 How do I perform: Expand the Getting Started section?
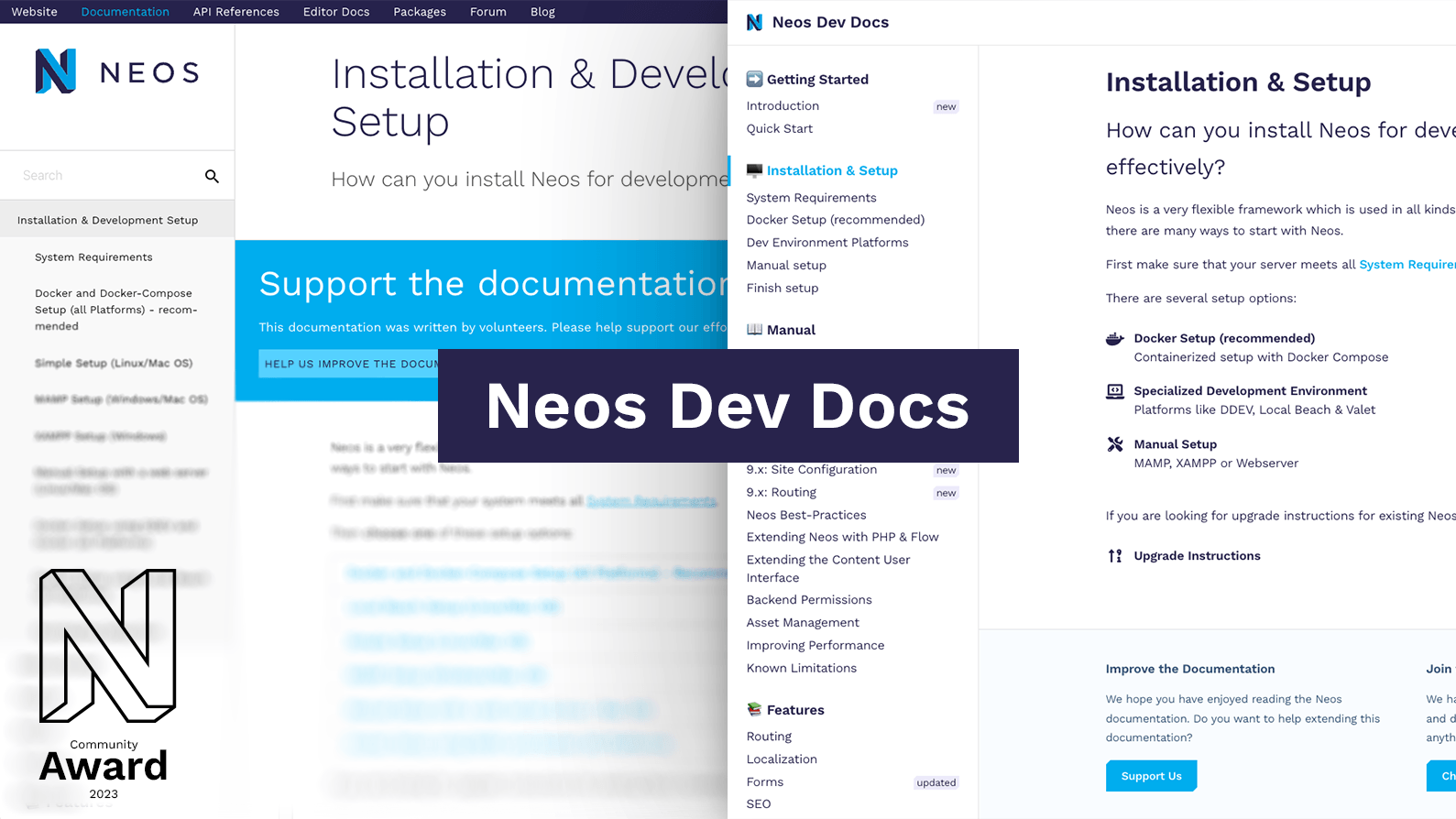click(x=816, y=80)
